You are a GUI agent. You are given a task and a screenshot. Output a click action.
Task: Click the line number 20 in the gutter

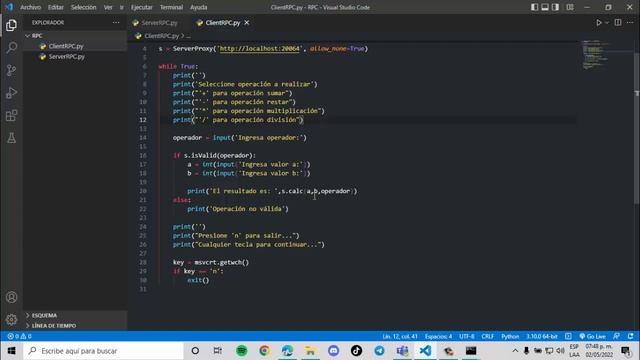143,191
